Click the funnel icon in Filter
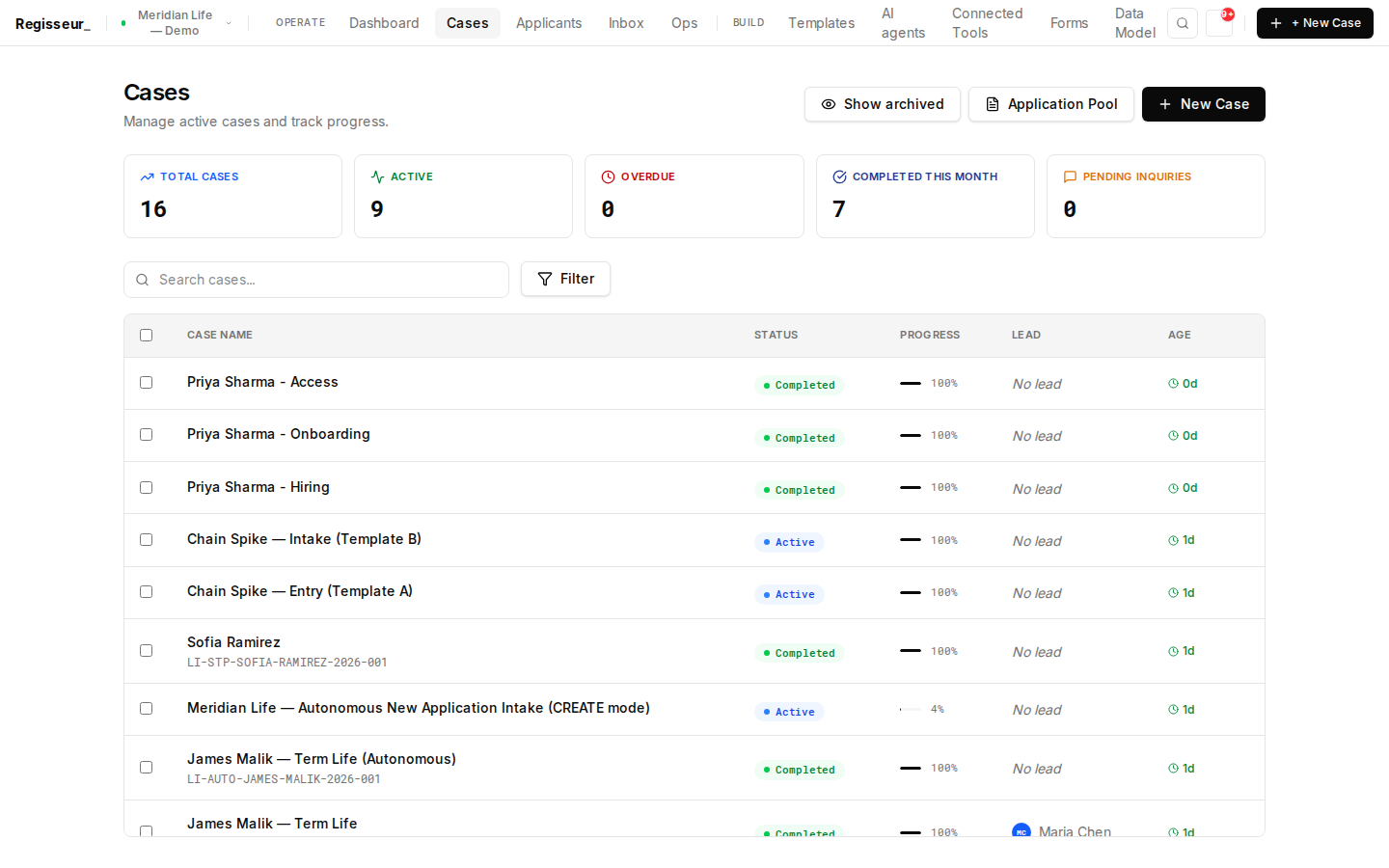Screen dimensions: 1389x868 [x=545, y=279]
